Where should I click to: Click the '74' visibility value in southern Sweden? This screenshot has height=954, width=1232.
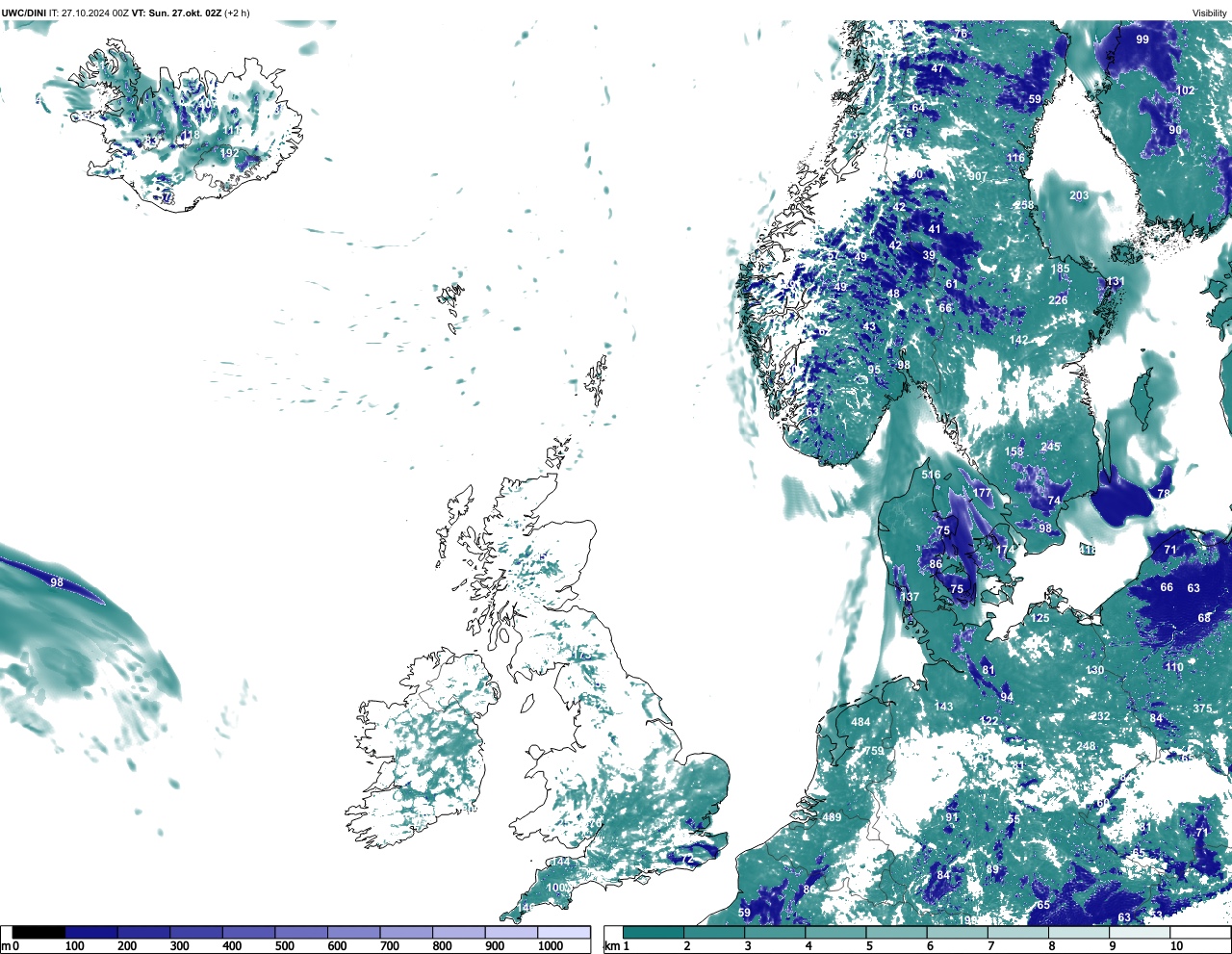click(x=1054, y=501)
